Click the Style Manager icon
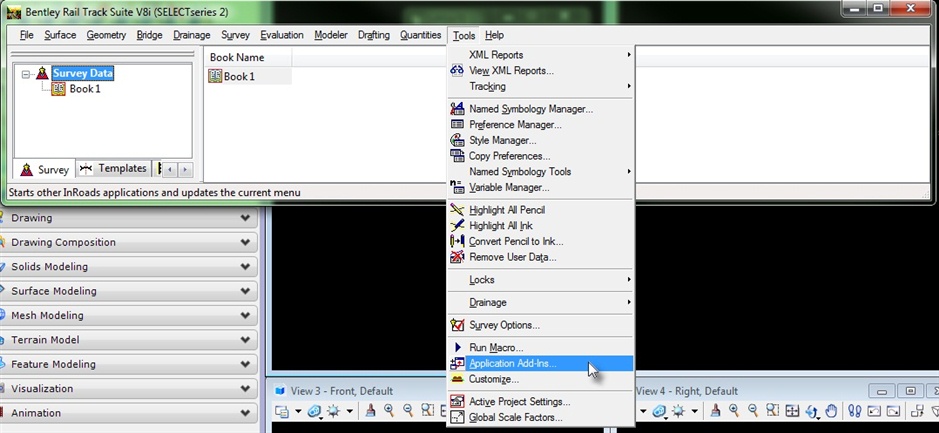This screenshot has height=433, width=939. [x=457, y=140]
